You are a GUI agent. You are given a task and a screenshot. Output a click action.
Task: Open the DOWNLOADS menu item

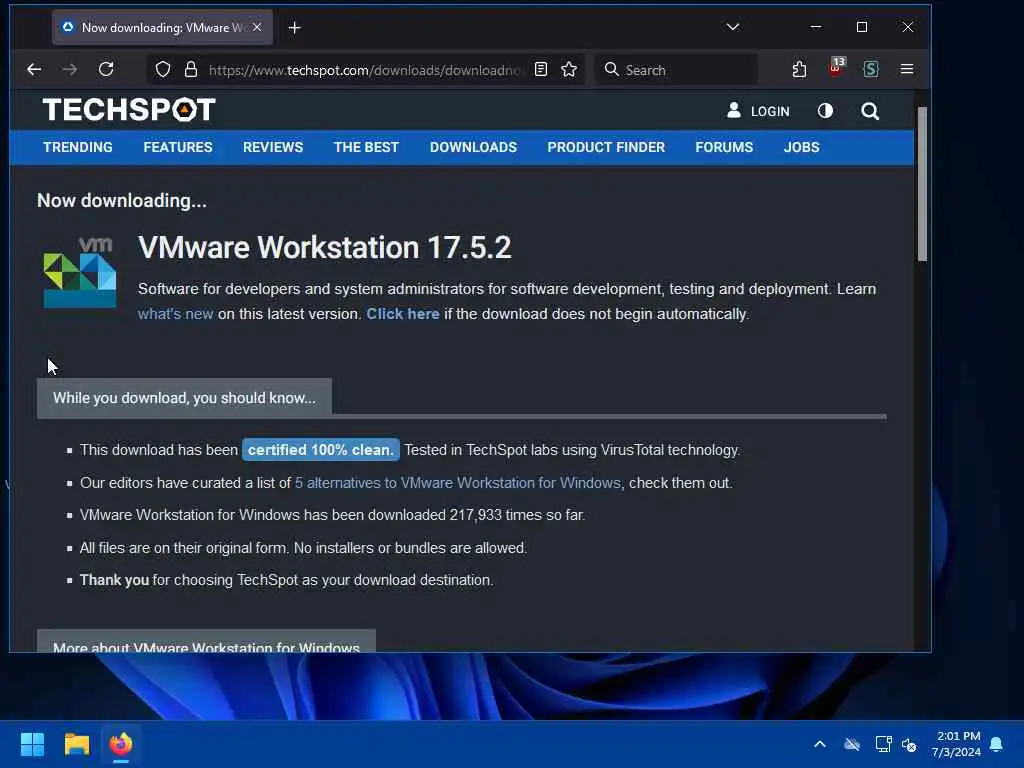473,147
